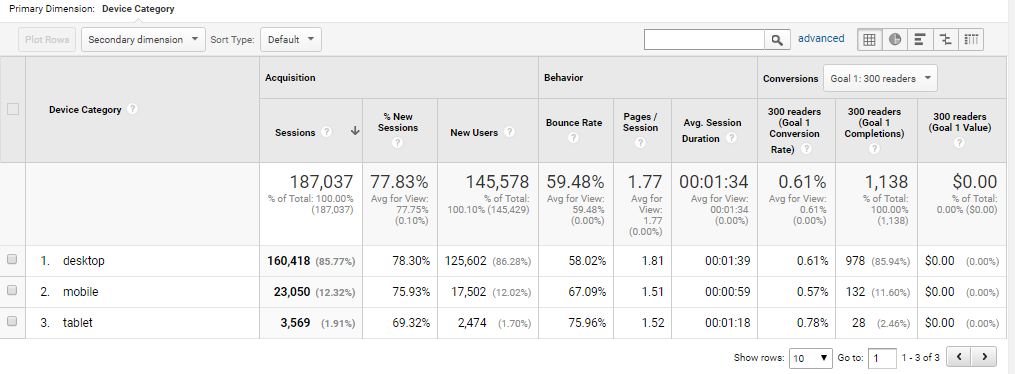Sort by New Users column header
The width and height of the screenshot is (1015, 374).
[x=474, y=132]
